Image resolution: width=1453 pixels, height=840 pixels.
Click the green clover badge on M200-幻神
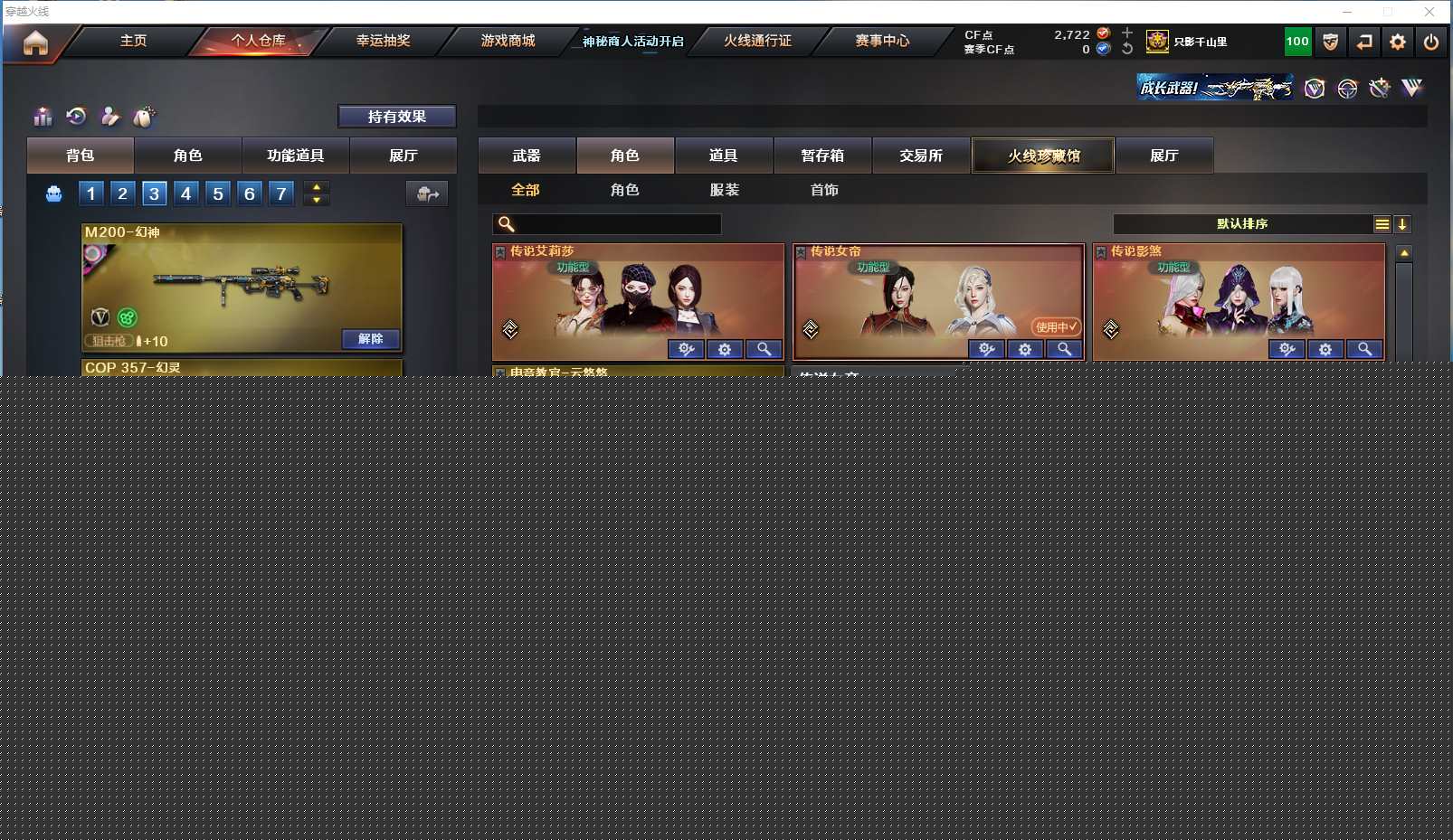tap(128, 317)
